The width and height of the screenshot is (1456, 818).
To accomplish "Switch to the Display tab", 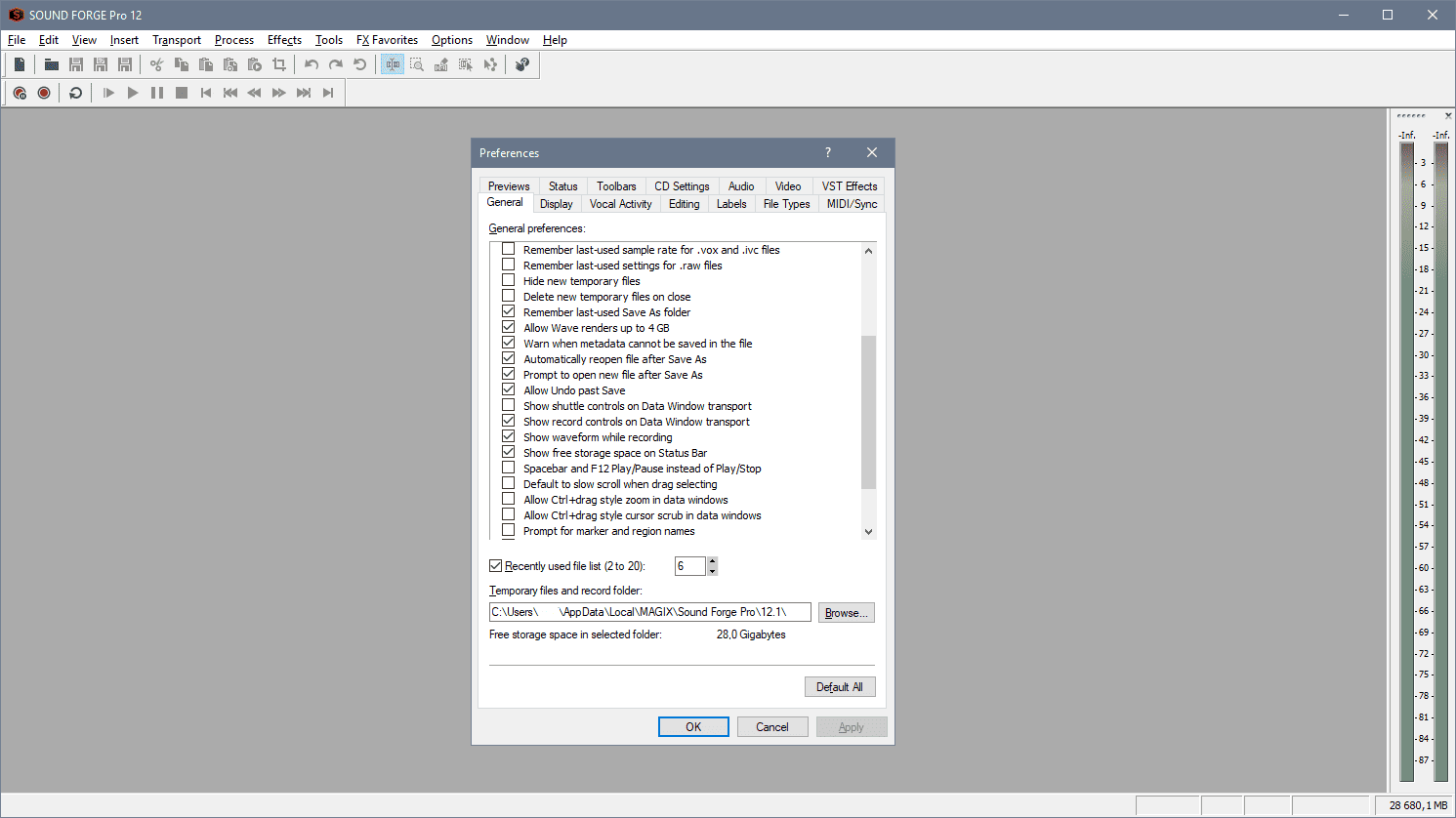I will click(x=556, y=204).
